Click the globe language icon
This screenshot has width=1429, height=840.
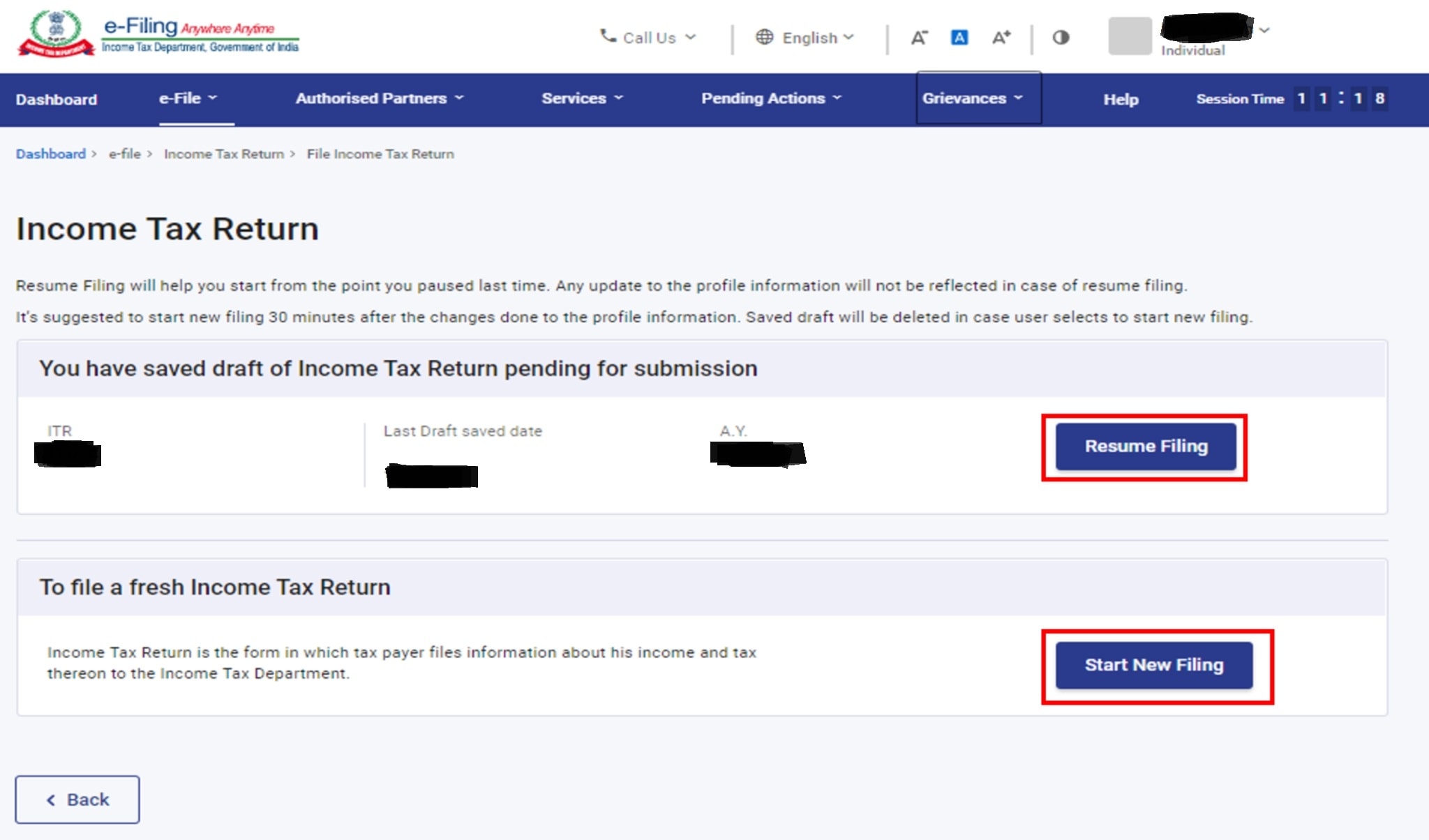765,37
